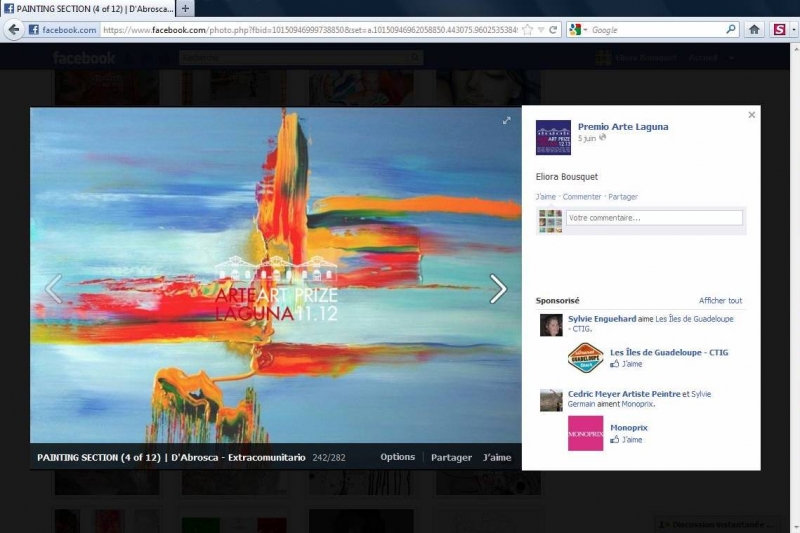The image size is (800, 533).
Task: Click the Votre commentaire input field
Action: point(654,218)
